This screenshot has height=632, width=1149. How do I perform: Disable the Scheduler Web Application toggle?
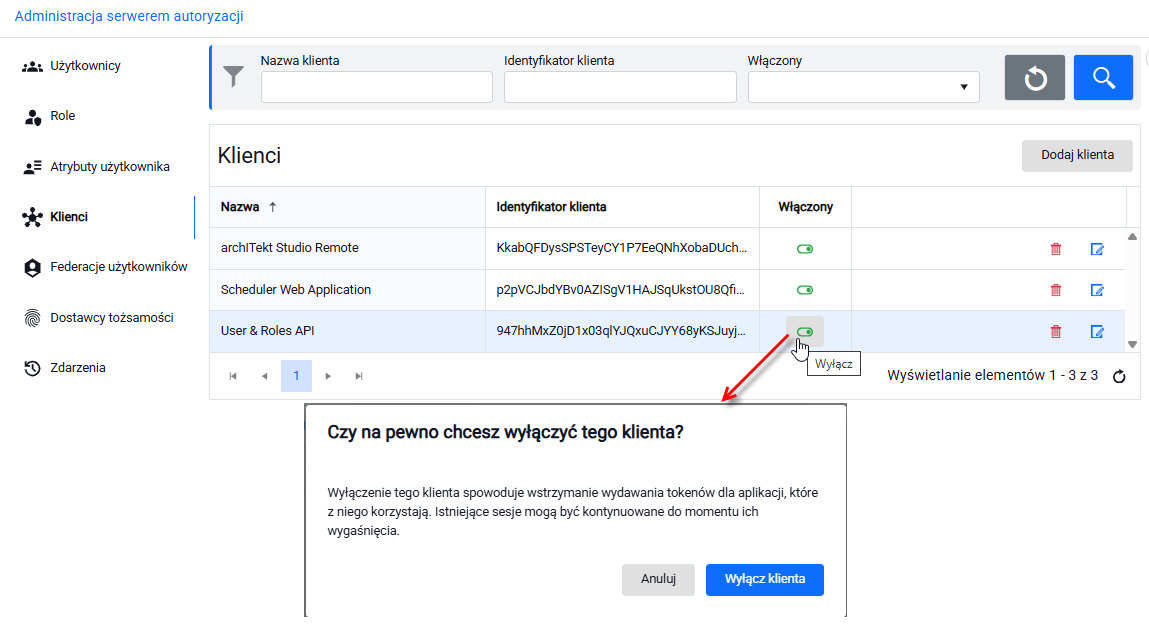point(805,290)
